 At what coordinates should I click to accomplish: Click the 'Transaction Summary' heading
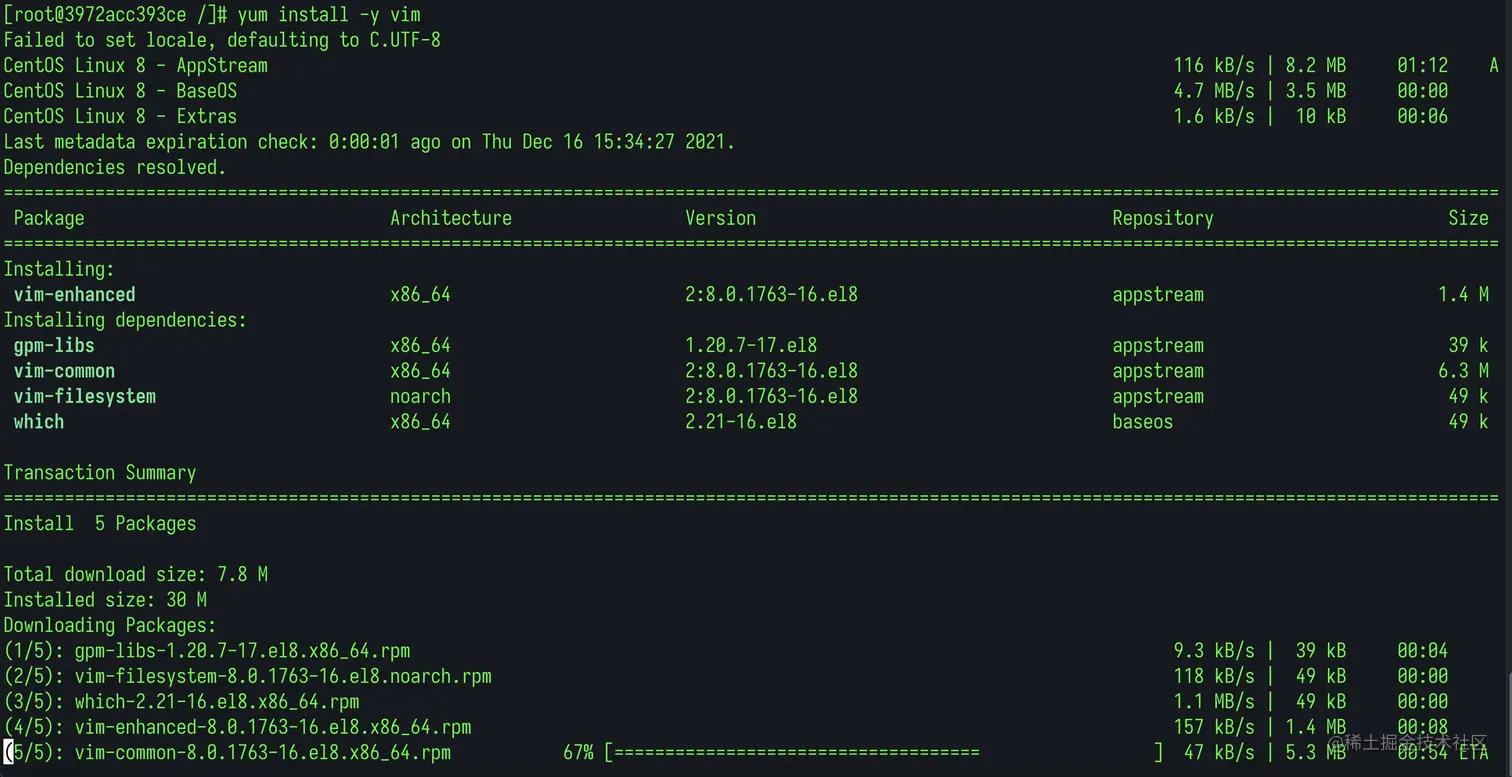tap(100, 473)
